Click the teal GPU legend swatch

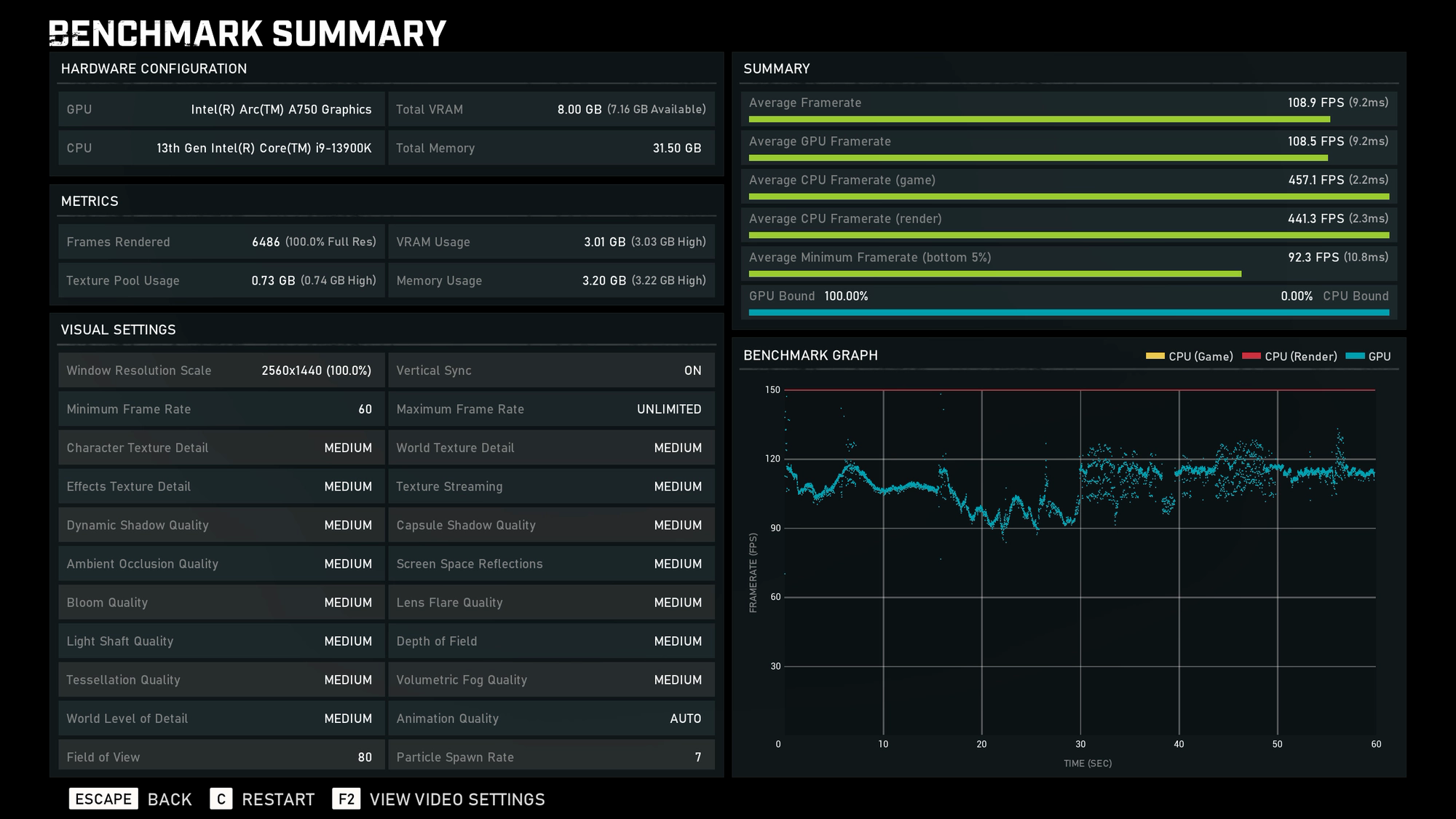[1356, 356]
